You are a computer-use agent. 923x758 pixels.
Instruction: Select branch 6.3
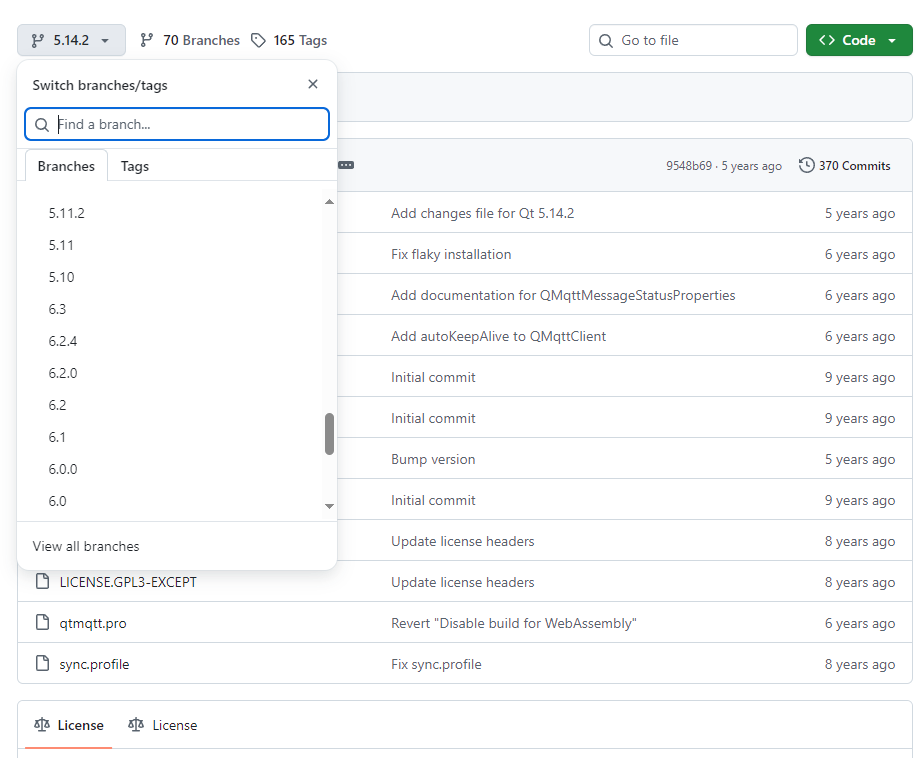click(57, 309)
